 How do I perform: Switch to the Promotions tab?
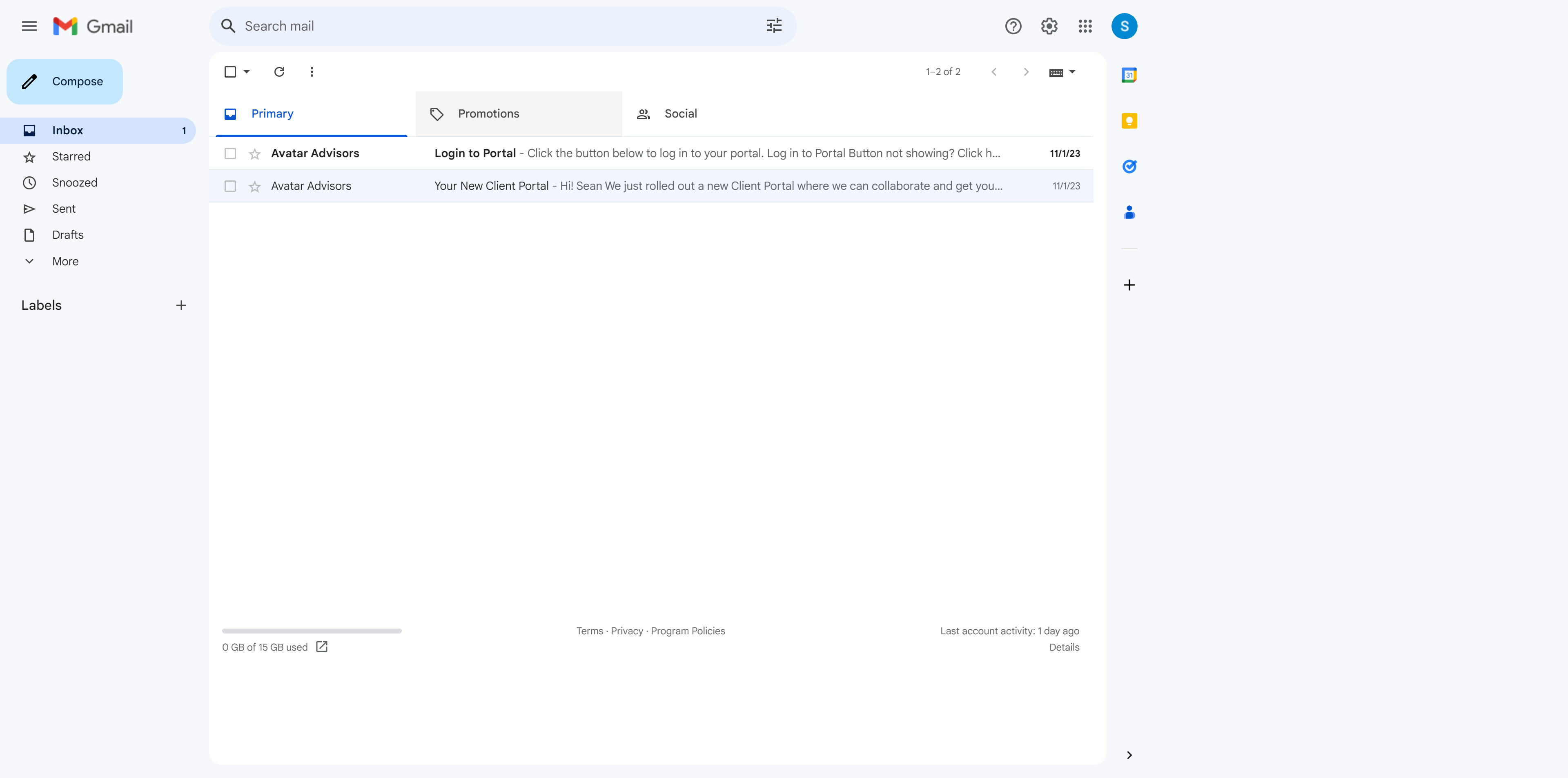tap(488, 114)
